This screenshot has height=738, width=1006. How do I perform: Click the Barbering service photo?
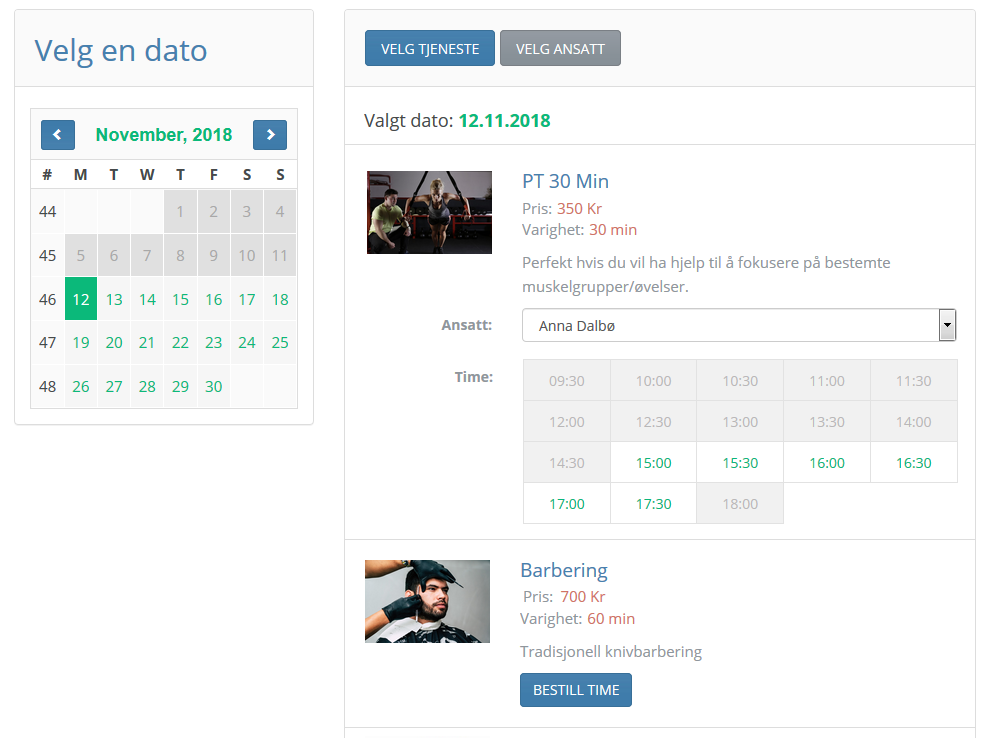point(427,601)
